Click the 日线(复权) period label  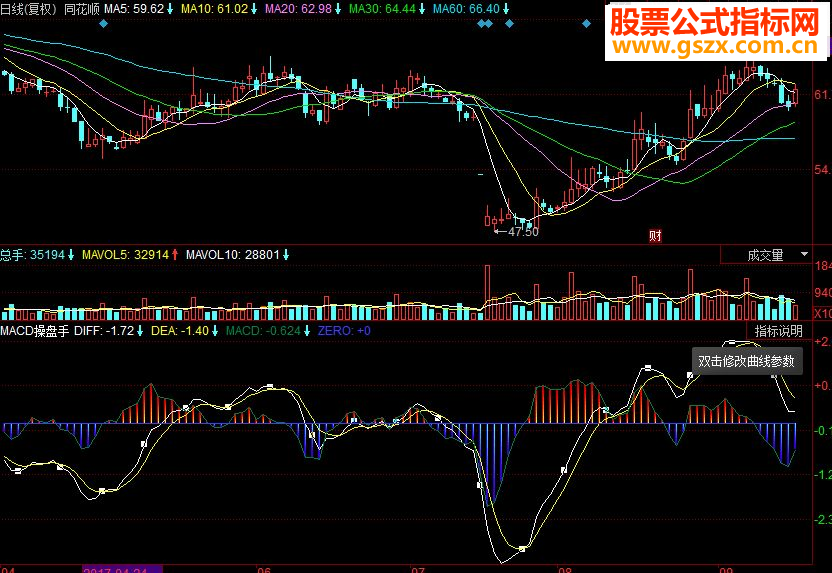click(29, 9)
